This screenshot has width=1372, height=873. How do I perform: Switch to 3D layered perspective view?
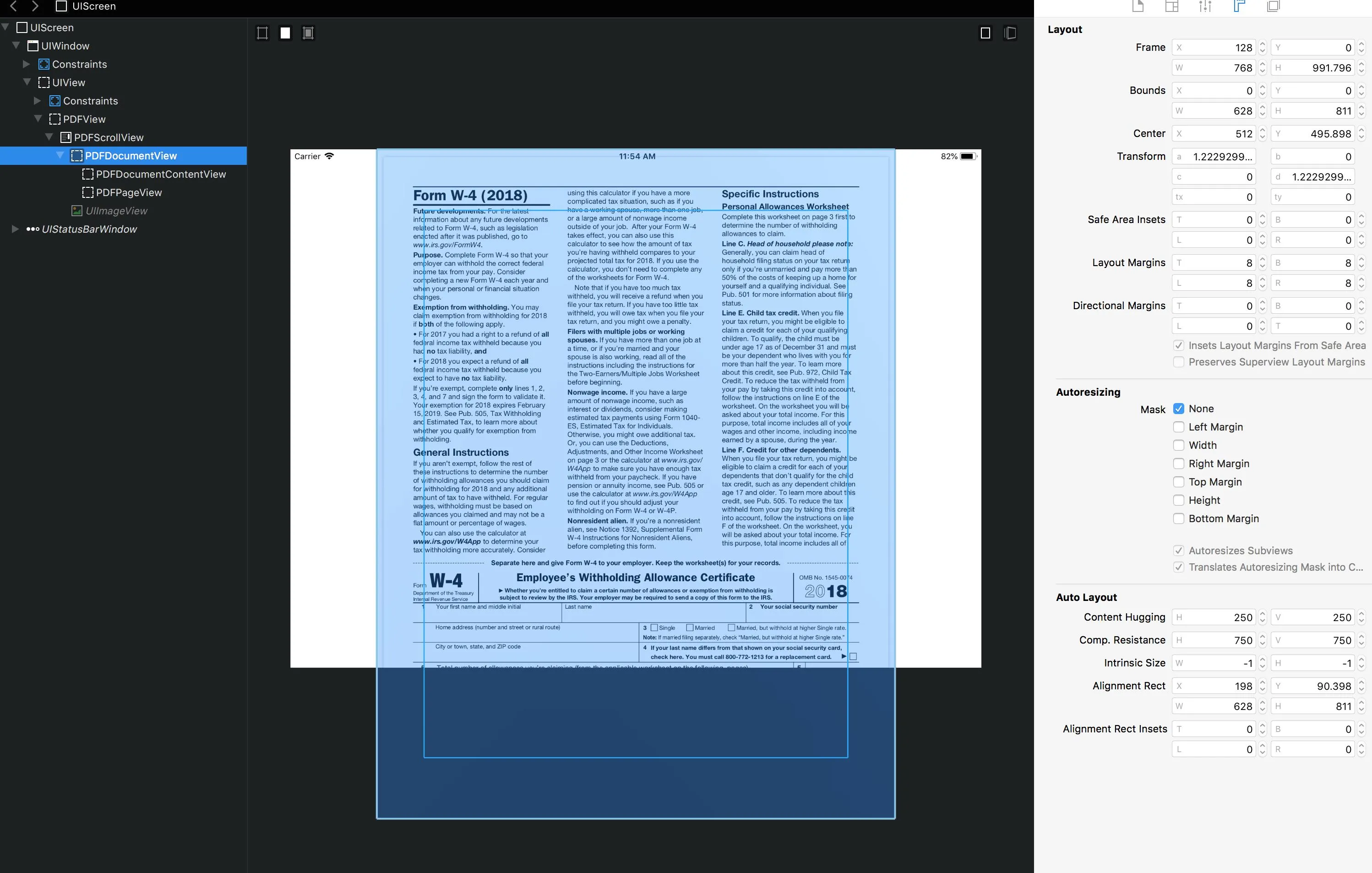(1010, 33)
